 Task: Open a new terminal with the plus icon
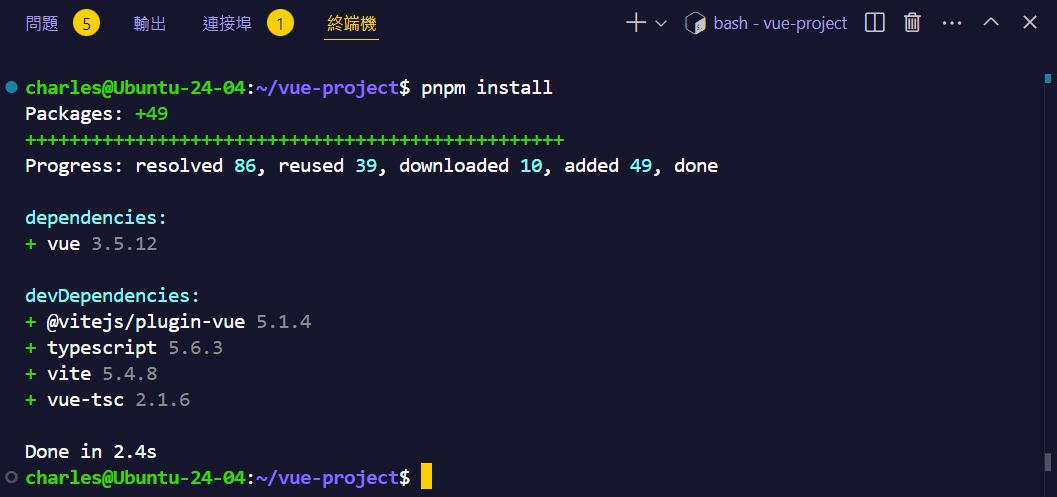(636, 23)
